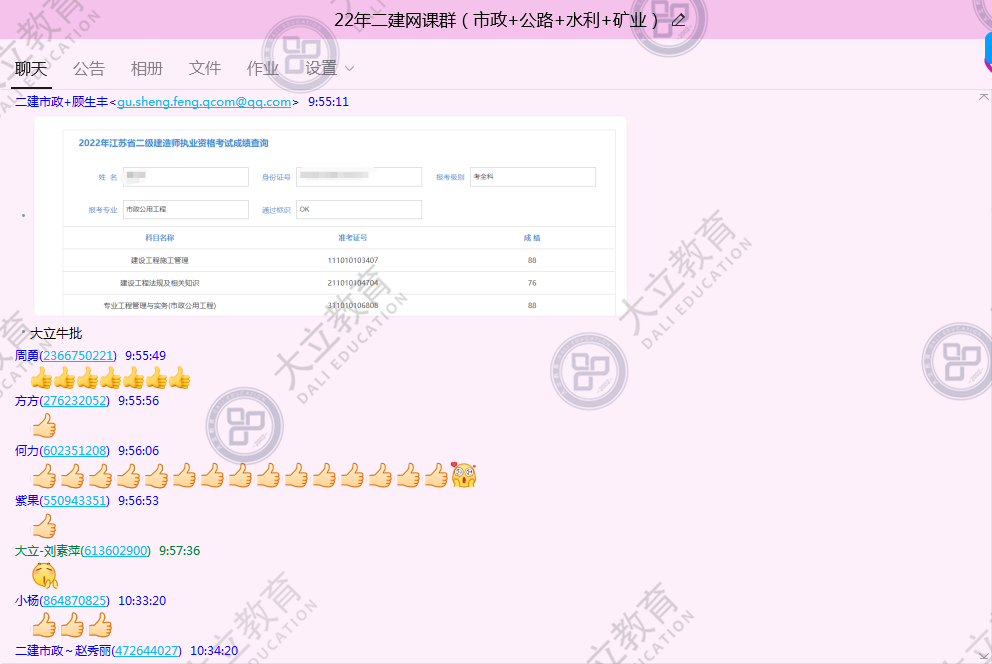Click 周勇's QQ number 2366750221
The width and height of the screenshot is (992, 664).
78,355
